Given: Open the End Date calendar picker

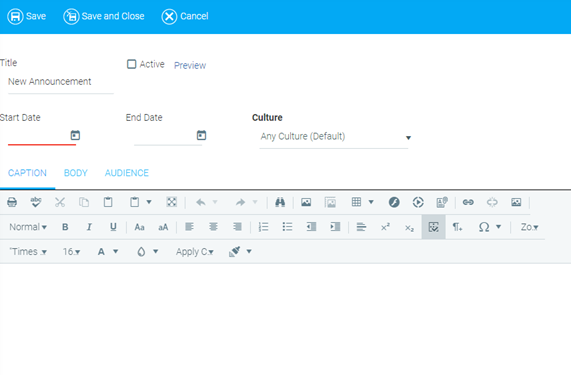Looking at the screenshot, I should point(201,135).
